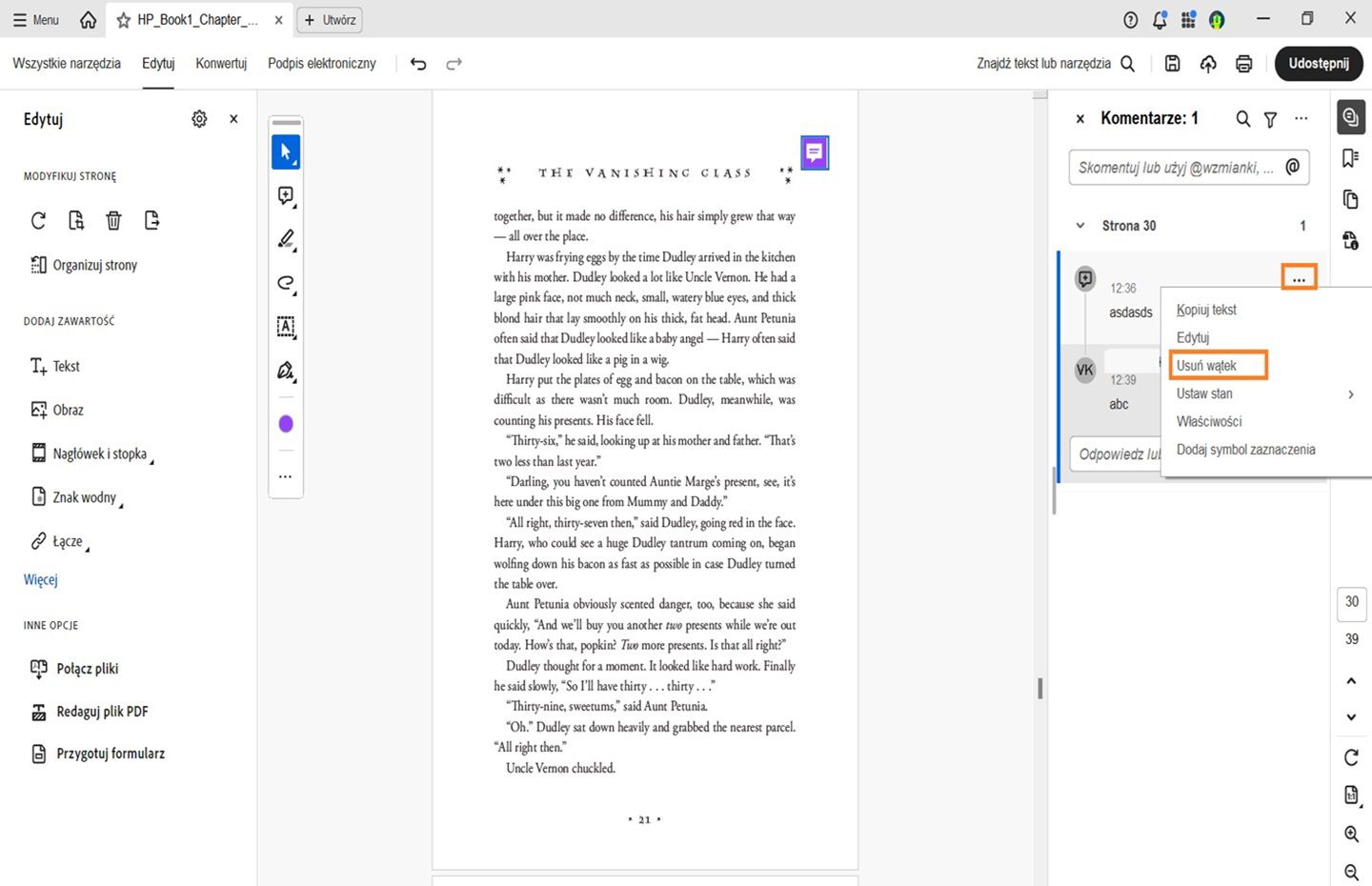
Task: Click the Udostępnij share button
Action: (x=1319, y=64)
